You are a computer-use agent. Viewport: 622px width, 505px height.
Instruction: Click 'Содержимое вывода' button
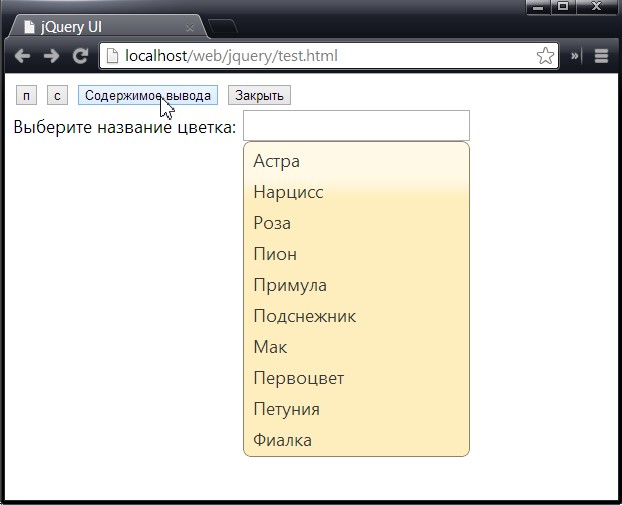point(148,96)
